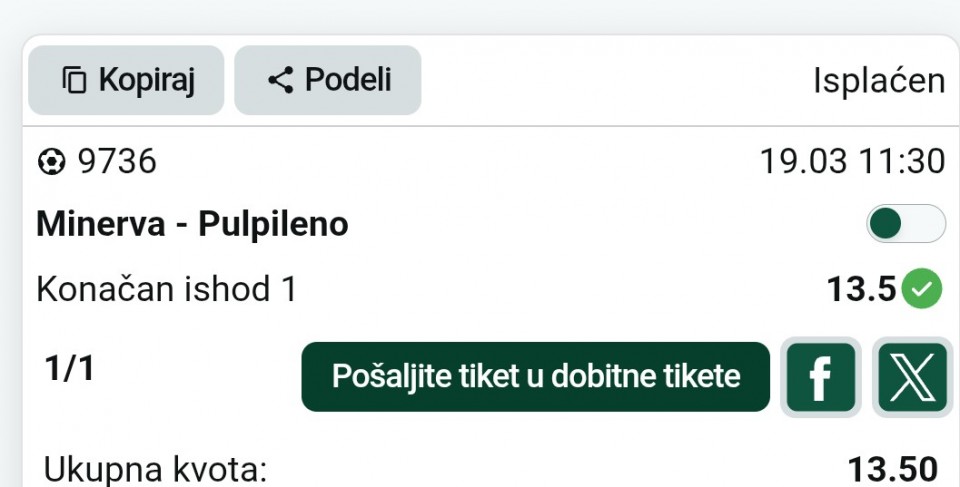Click the total odds value 13.50

point(892,469)
